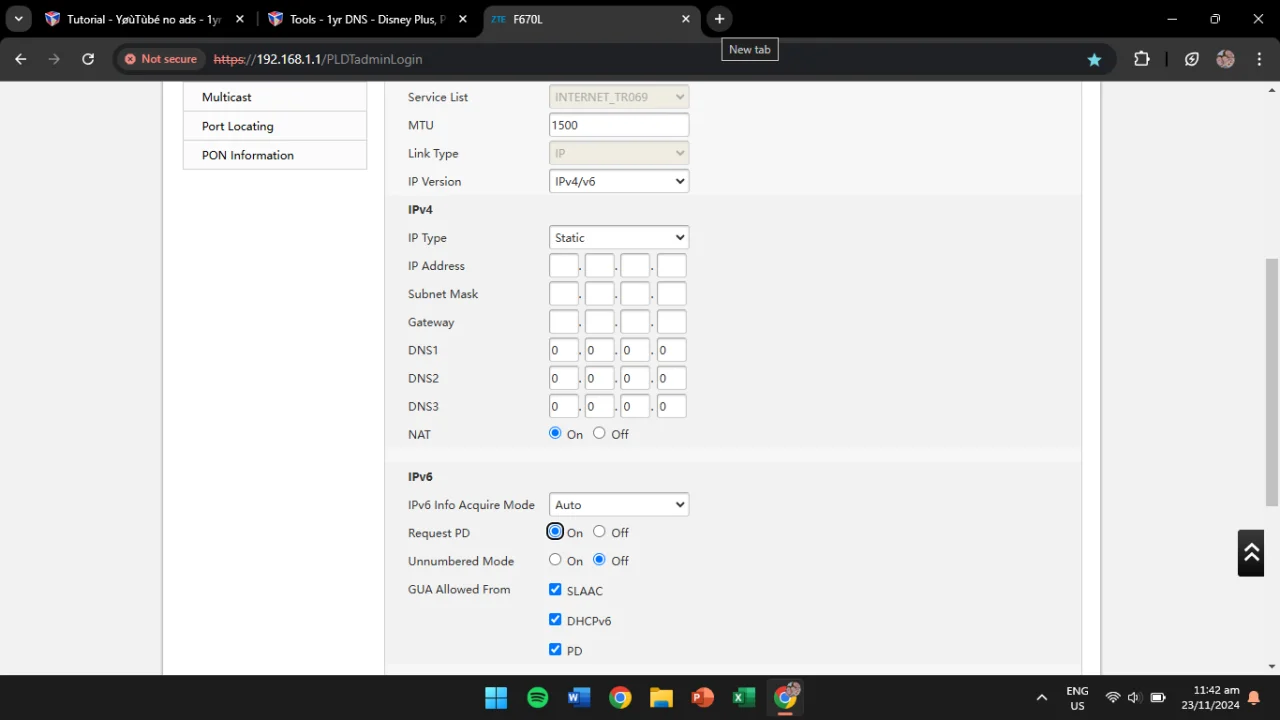Open File Explorer from the taskbar
This screenshot has height=720, width=1280.
661,697
